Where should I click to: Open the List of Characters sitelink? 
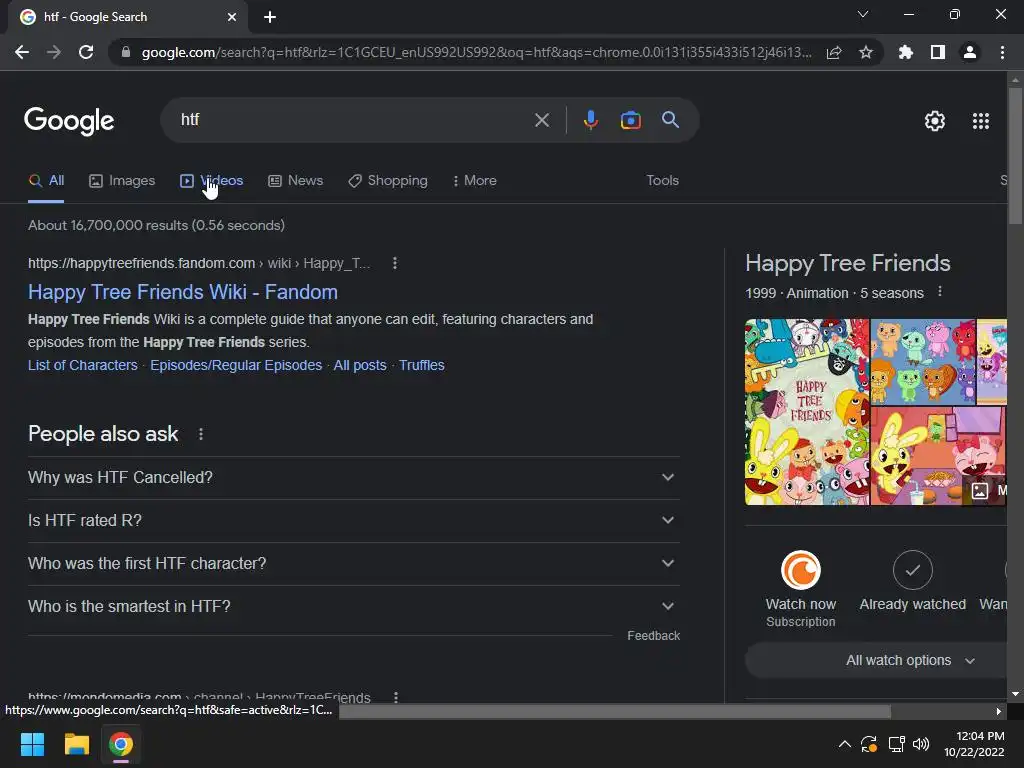click(x=83, y=365)
